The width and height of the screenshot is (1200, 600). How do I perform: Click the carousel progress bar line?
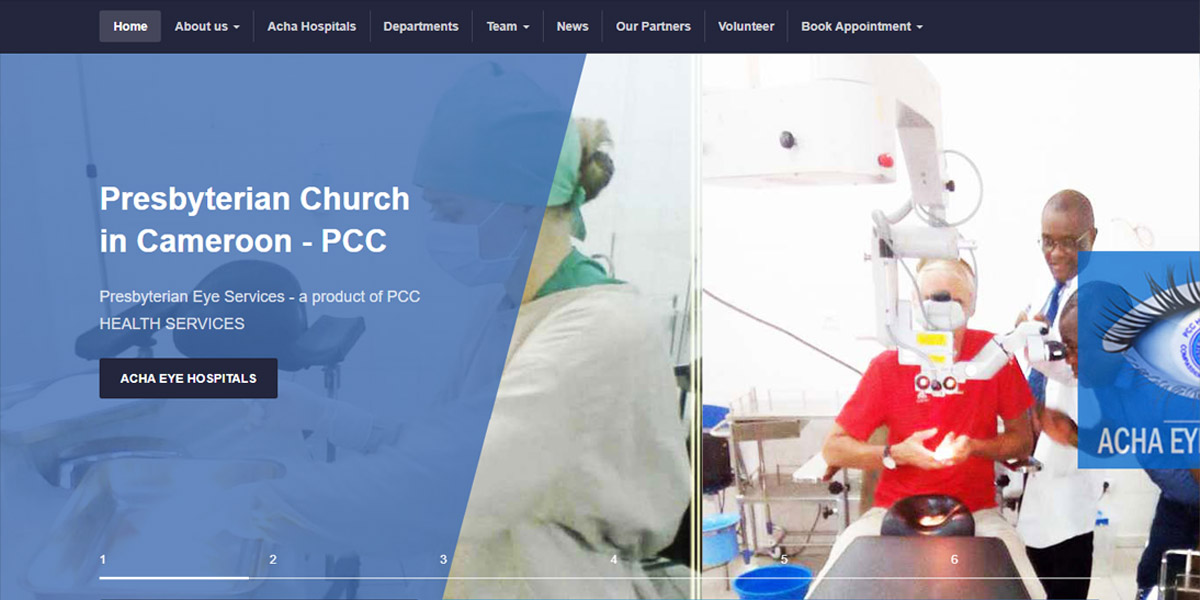599,577
